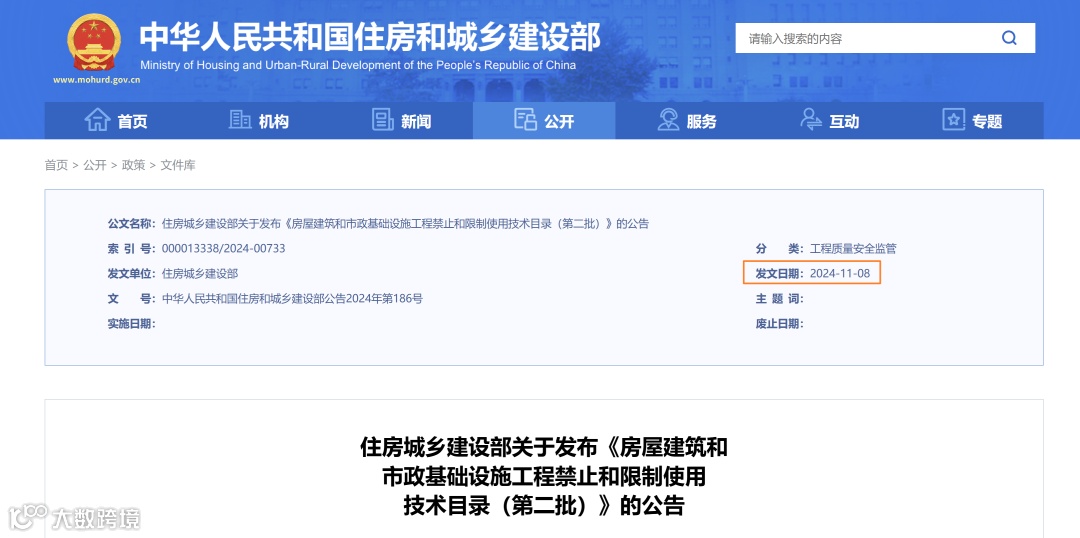Click 政策 in the breadcrumb
The height and width of the screenshot is (538, 1080).
point(134,165)
